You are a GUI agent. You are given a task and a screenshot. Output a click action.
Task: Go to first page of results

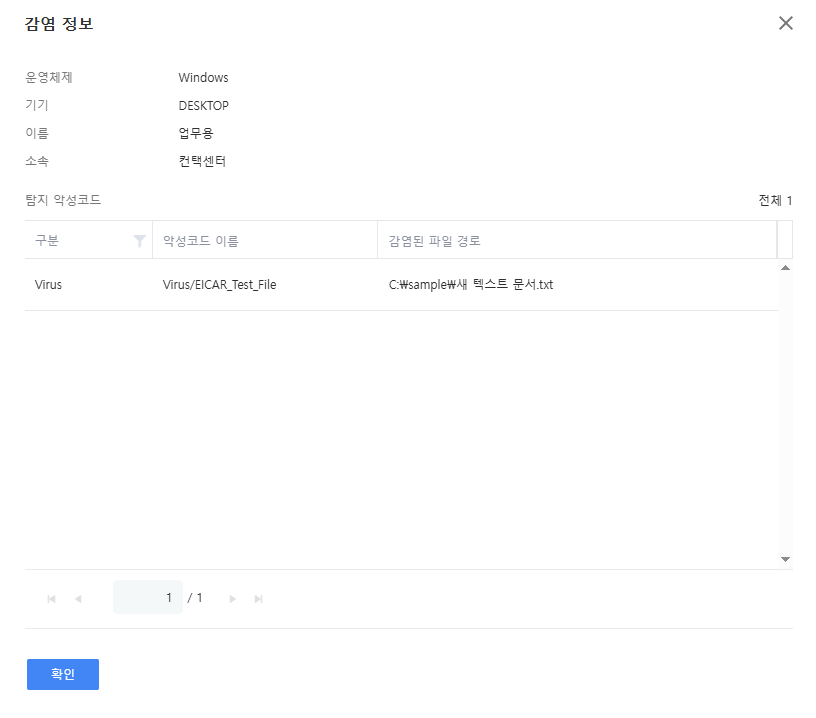(x=52, y=599)
